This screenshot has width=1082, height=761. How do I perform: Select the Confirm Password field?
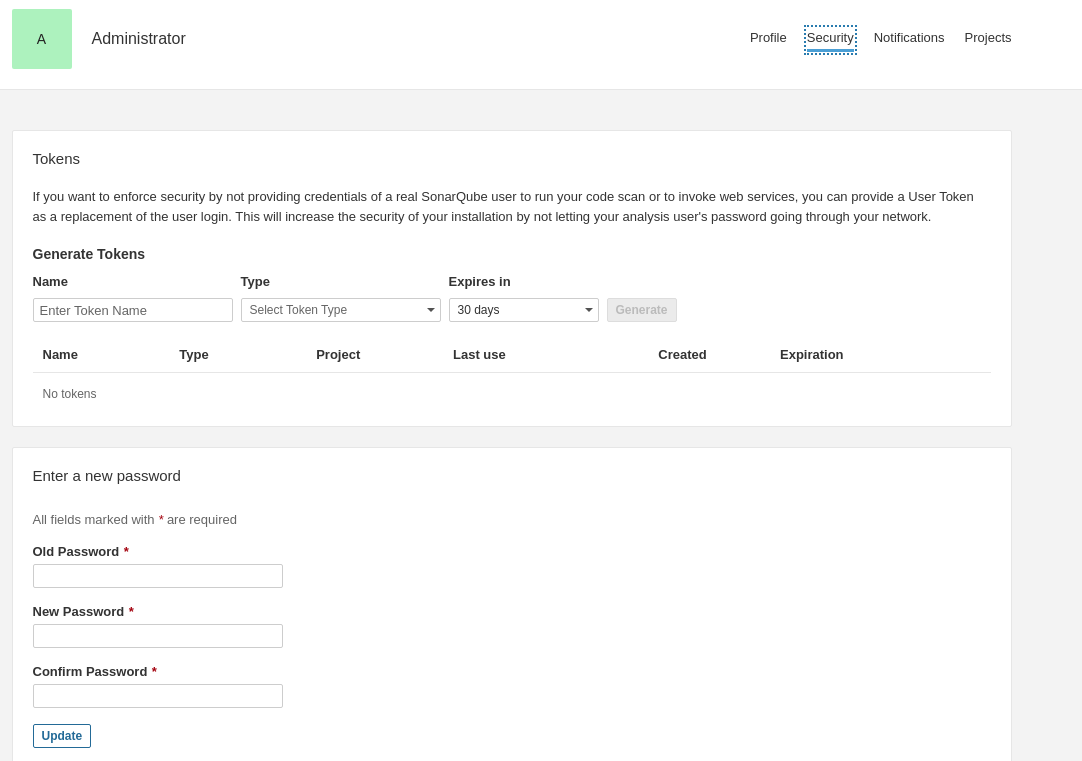coord(157,695)
